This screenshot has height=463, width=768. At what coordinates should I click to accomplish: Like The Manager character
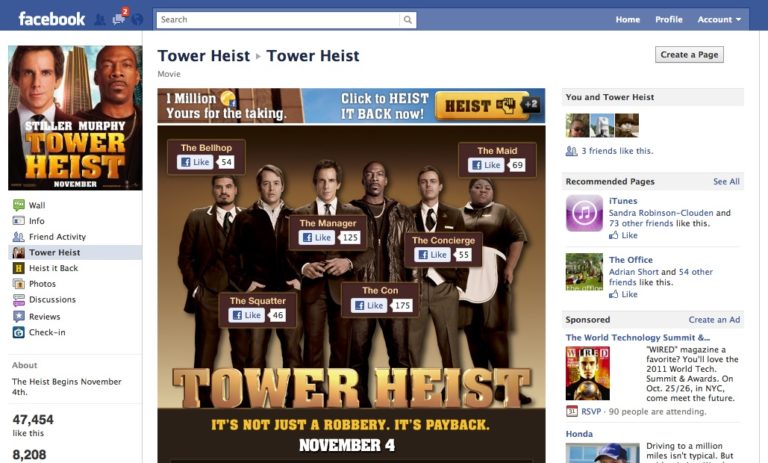click(317, 238)
